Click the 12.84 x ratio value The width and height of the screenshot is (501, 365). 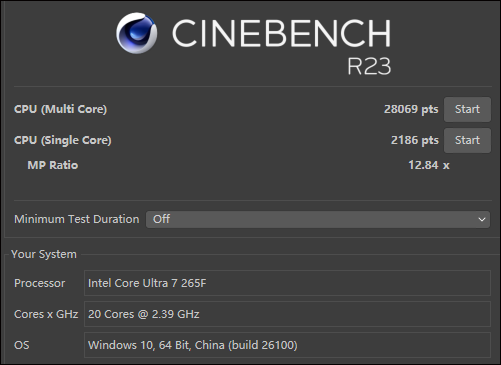(x=429, y=165)
